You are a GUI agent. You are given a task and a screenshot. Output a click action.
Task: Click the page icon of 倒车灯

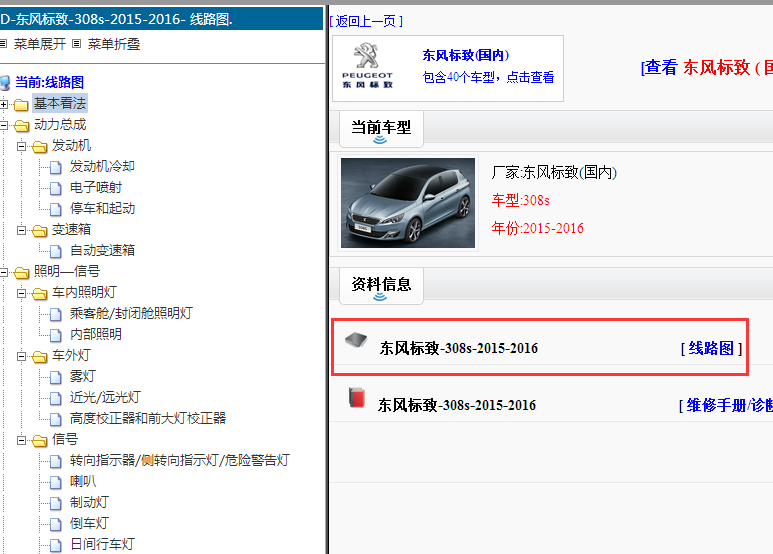pos(56,524)
